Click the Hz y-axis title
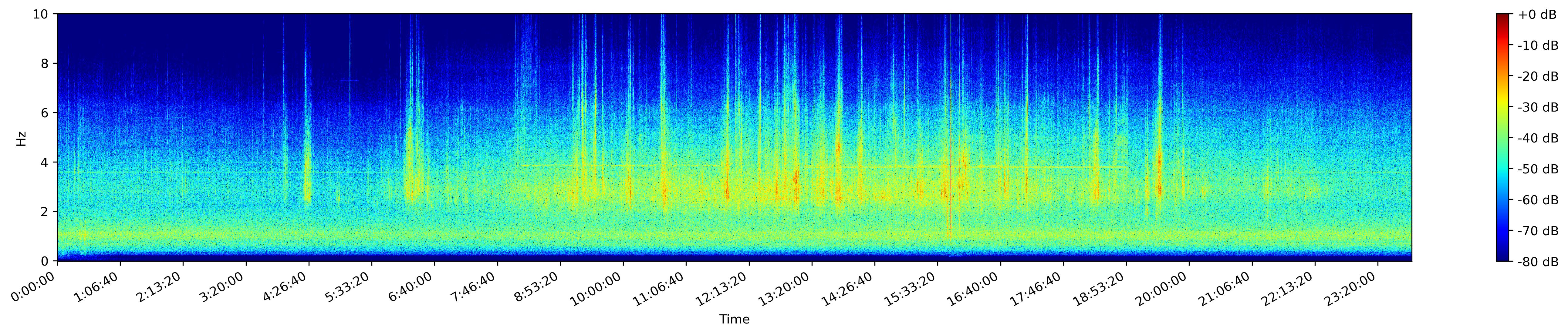The height and width of the screenshot is (335, 1568). coord(21,138)
